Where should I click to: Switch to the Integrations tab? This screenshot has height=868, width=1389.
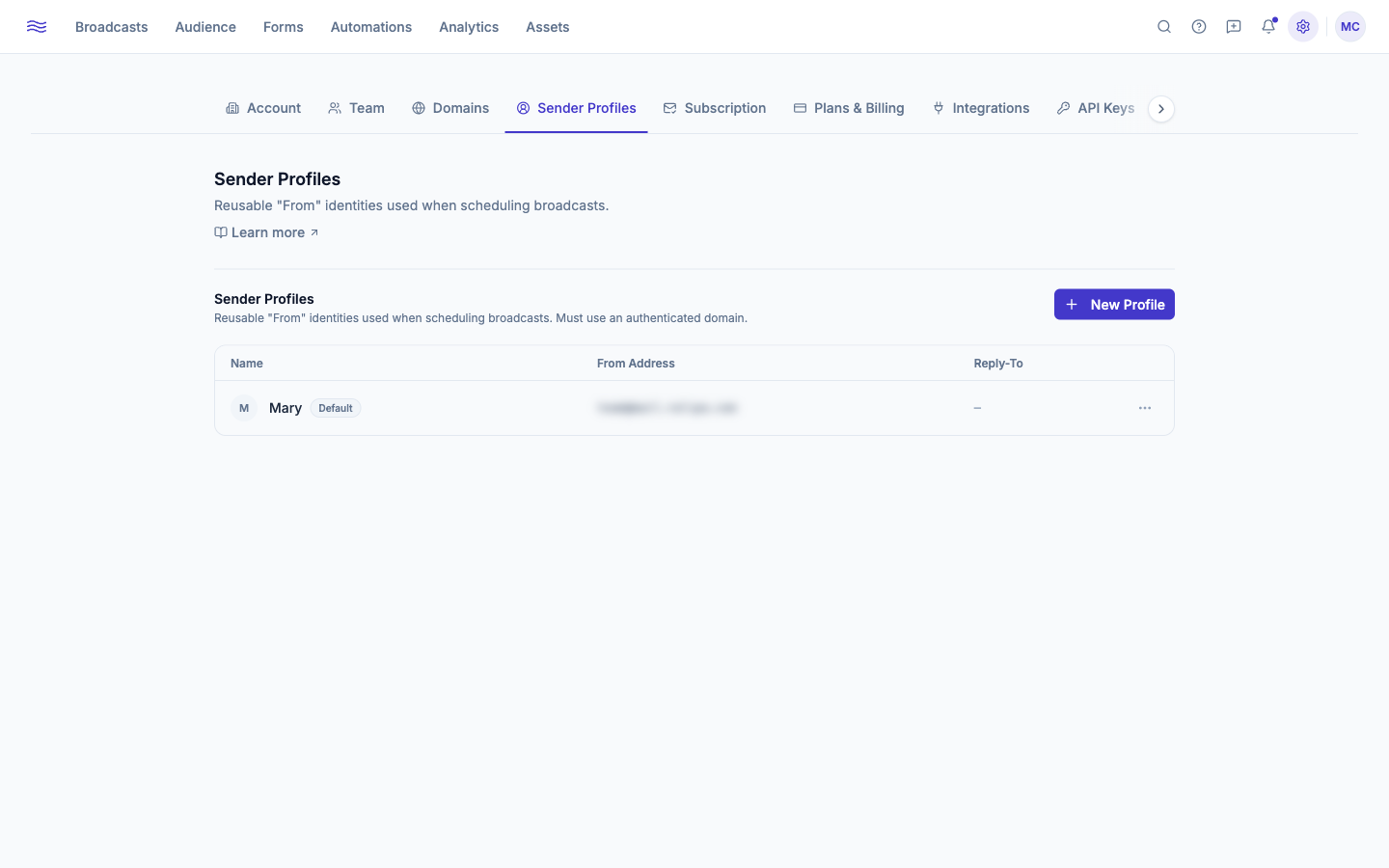(x=981, y=108)
